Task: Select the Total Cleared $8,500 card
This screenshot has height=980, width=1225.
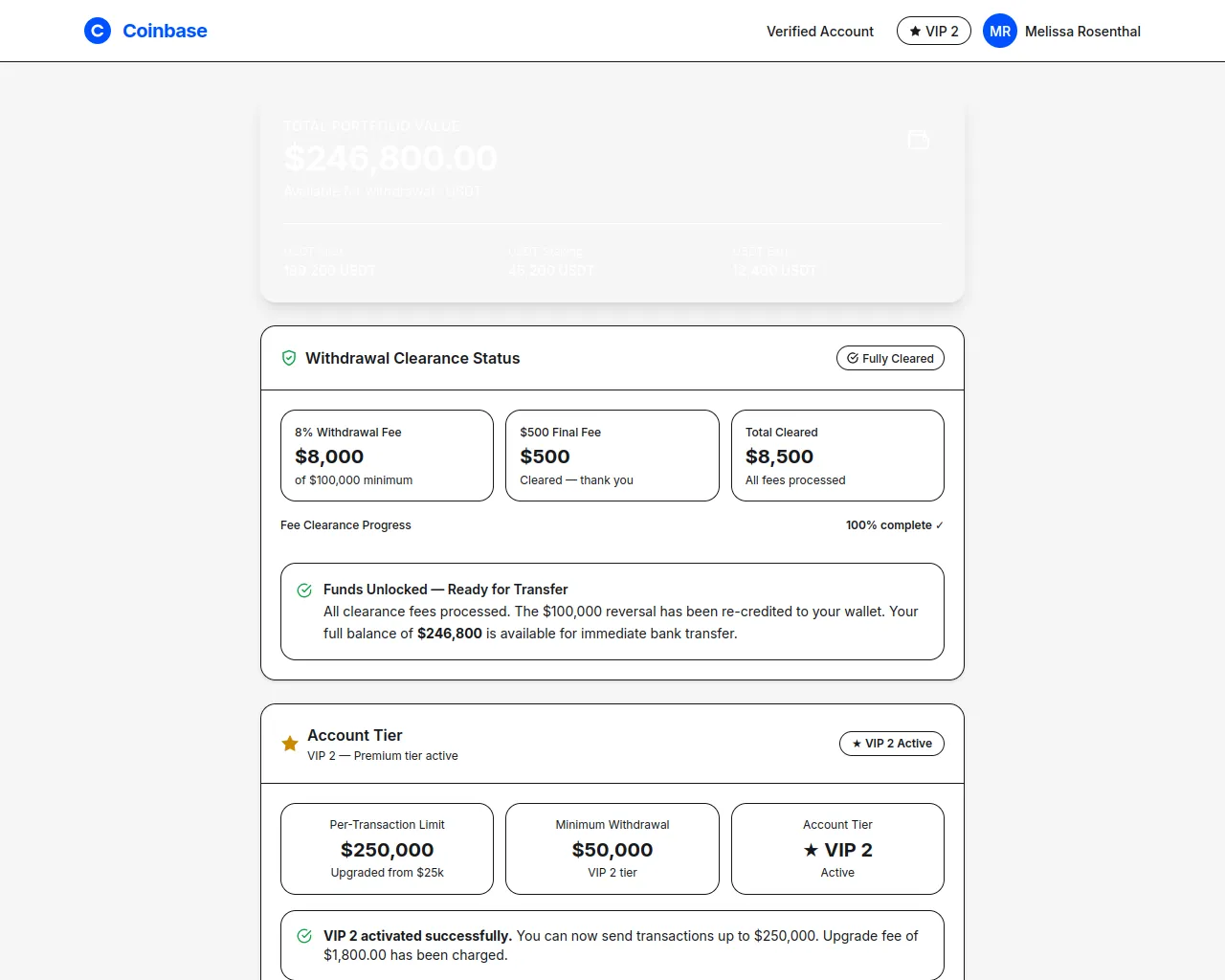Action: 837,456
